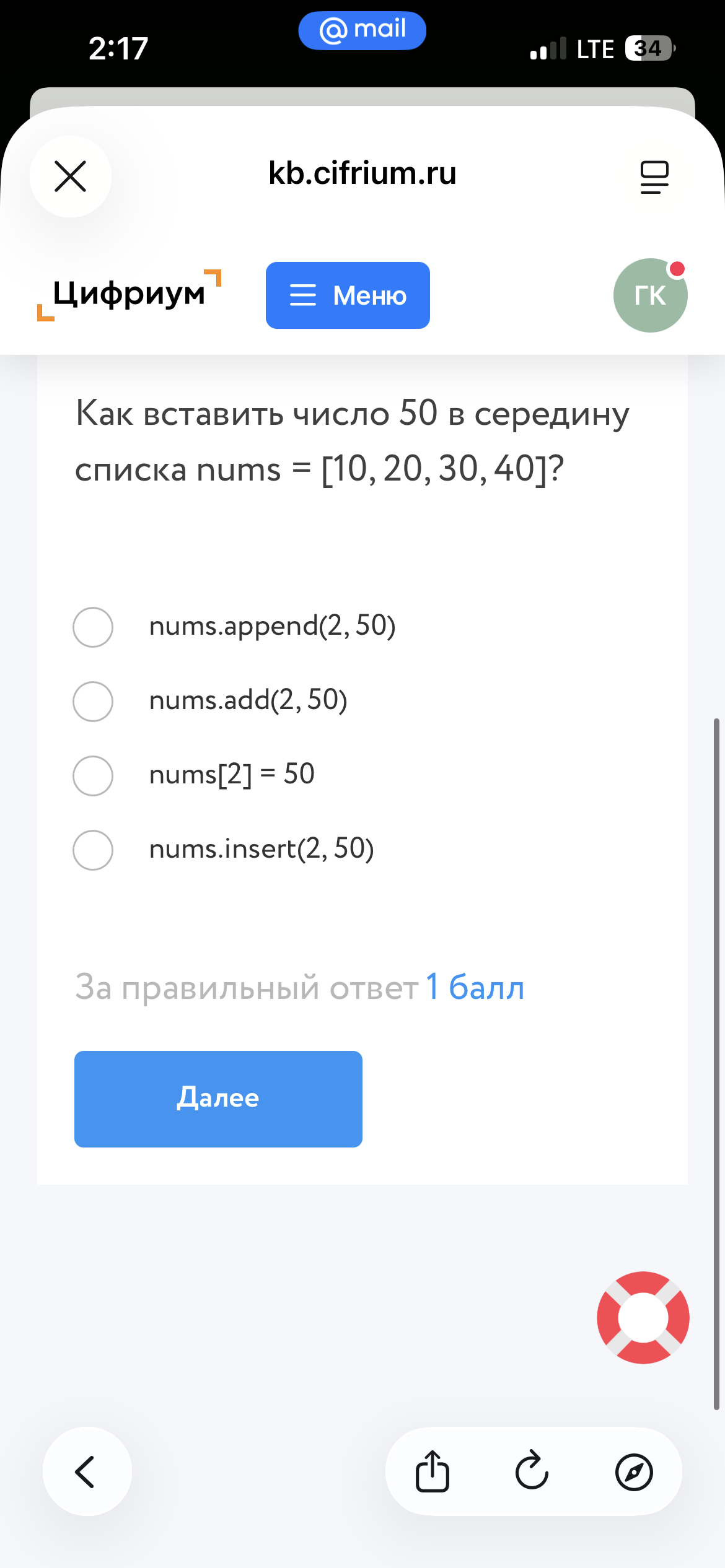Tap the kb.cifrium.ru address title

[x=362, y=173]
